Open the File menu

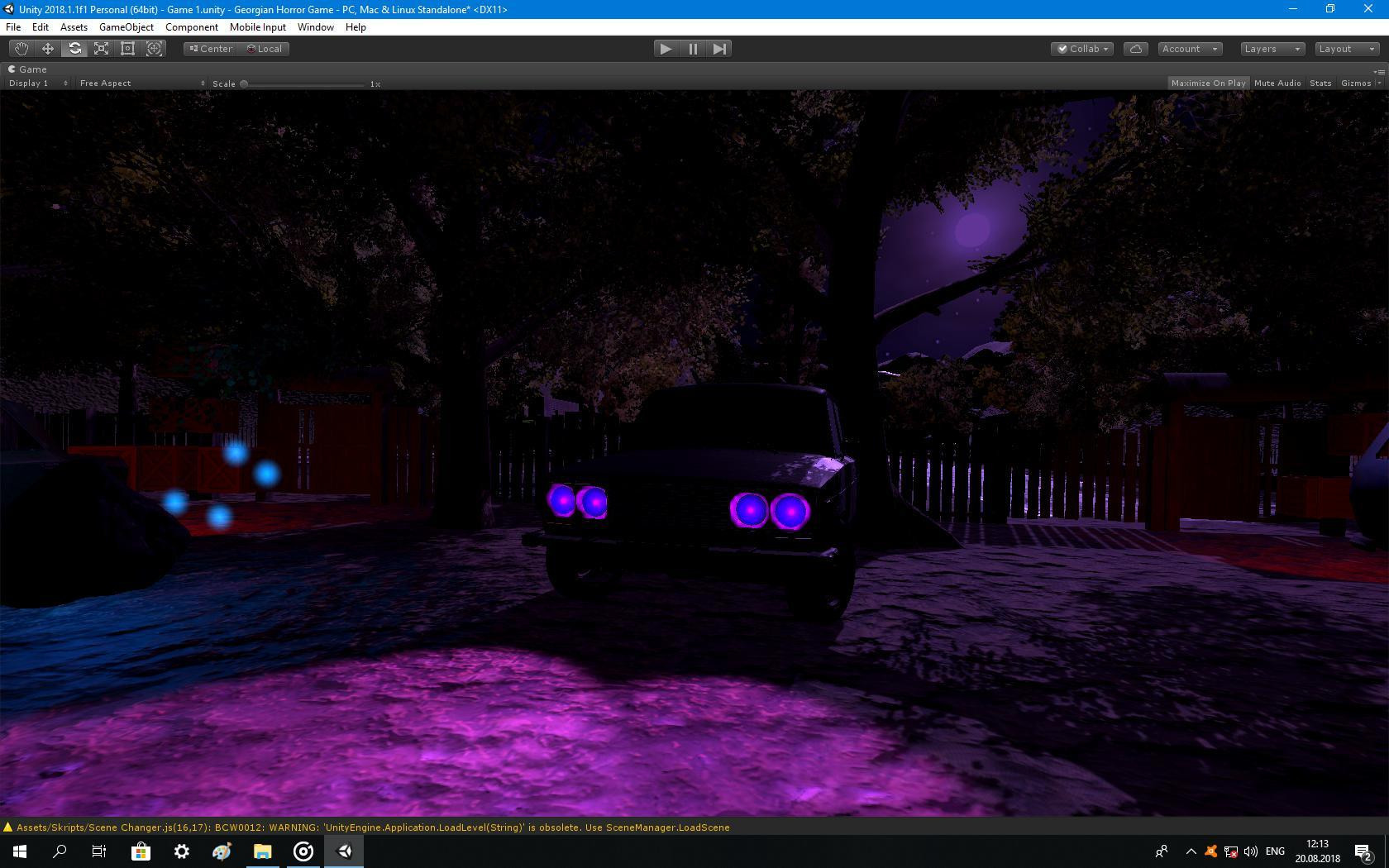13,27
